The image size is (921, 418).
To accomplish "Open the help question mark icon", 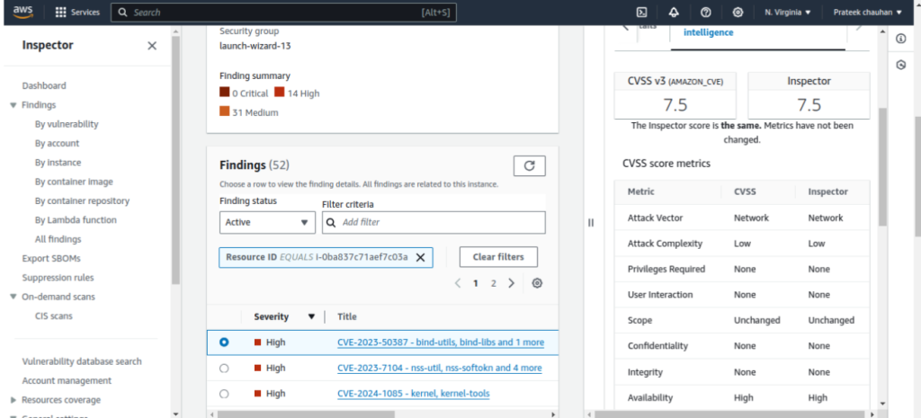I will 706,12.
